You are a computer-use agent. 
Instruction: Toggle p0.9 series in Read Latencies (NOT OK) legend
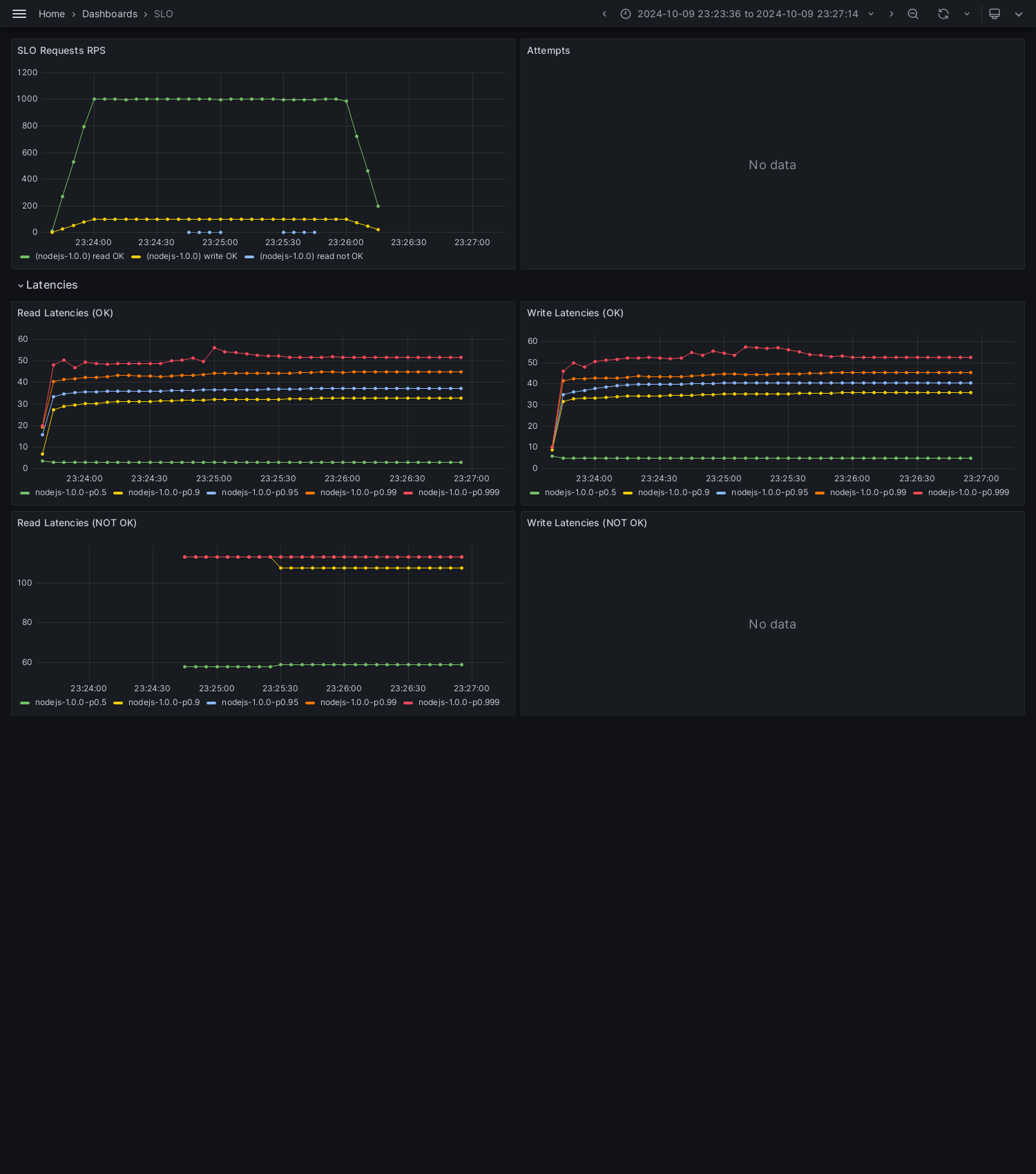coord(164,702)
